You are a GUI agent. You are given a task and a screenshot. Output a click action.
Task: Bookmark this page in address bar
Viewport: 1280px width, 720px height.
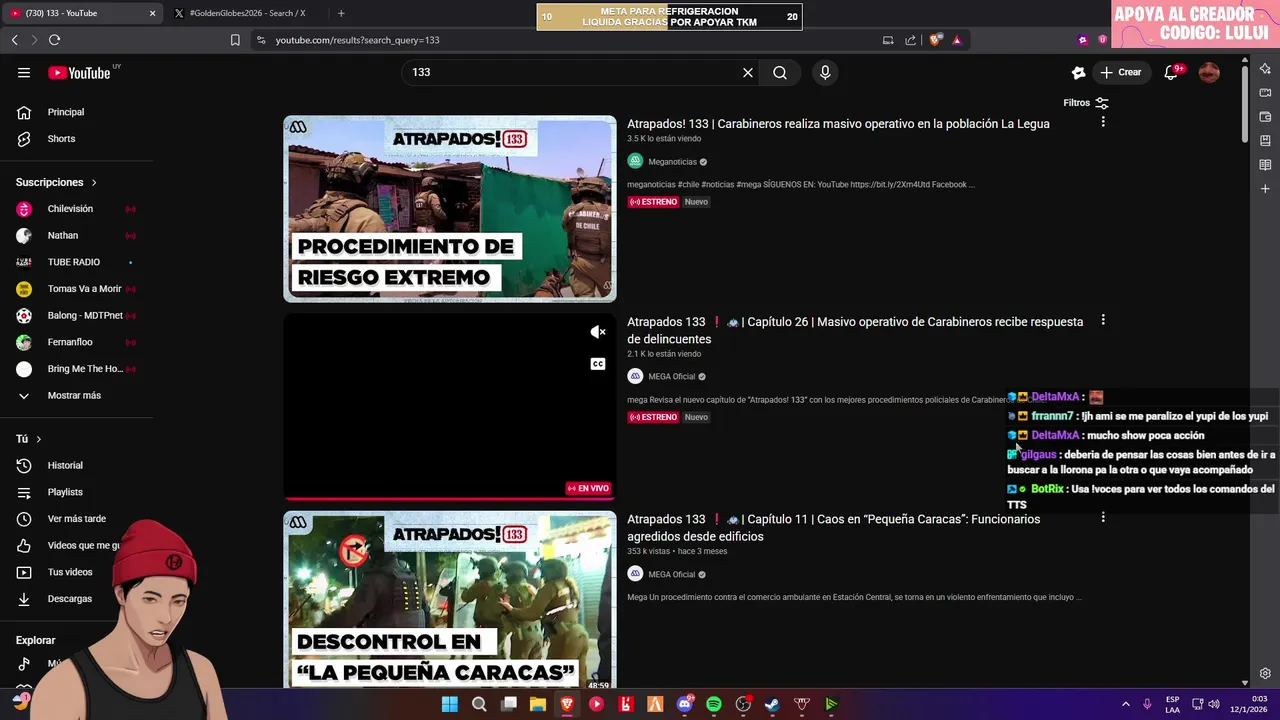click(x=235, y=40)
